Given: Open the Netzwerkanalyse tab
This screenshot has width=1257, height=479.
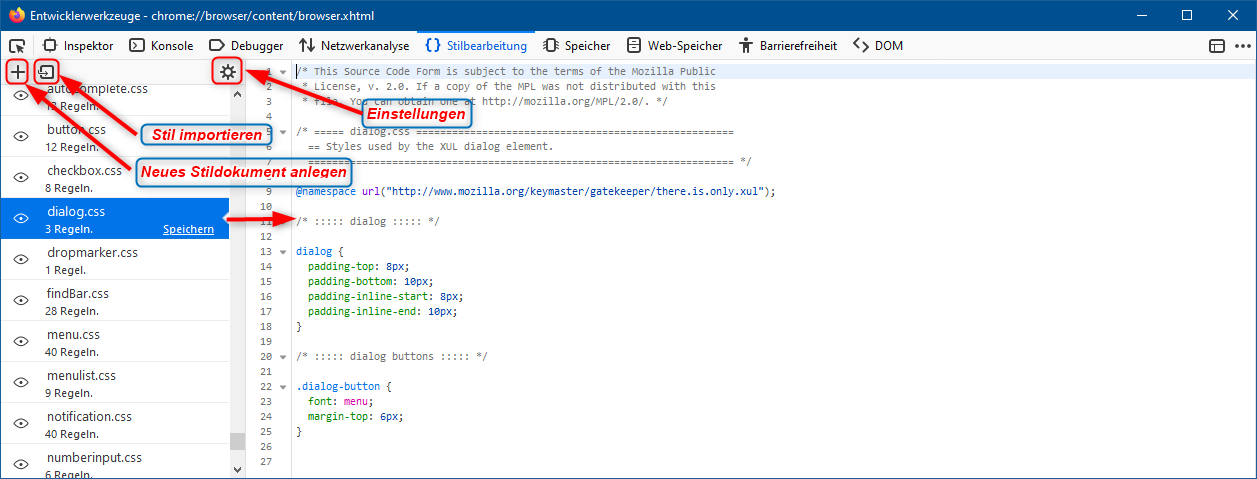Looking at the screenshot, I should point(354,45).
